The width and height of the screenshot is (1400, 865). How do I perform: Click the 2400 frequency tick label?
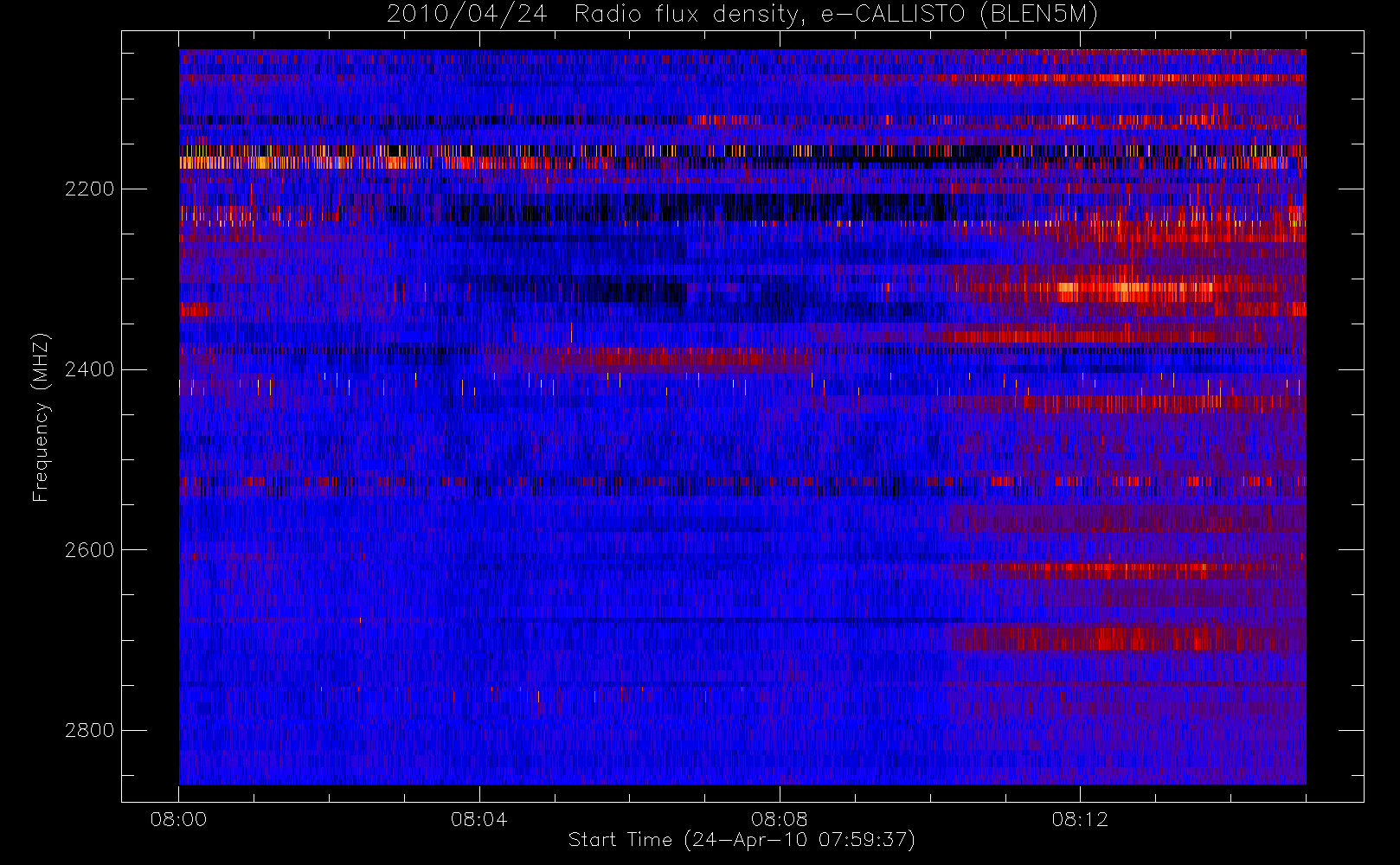coord(89,370)
